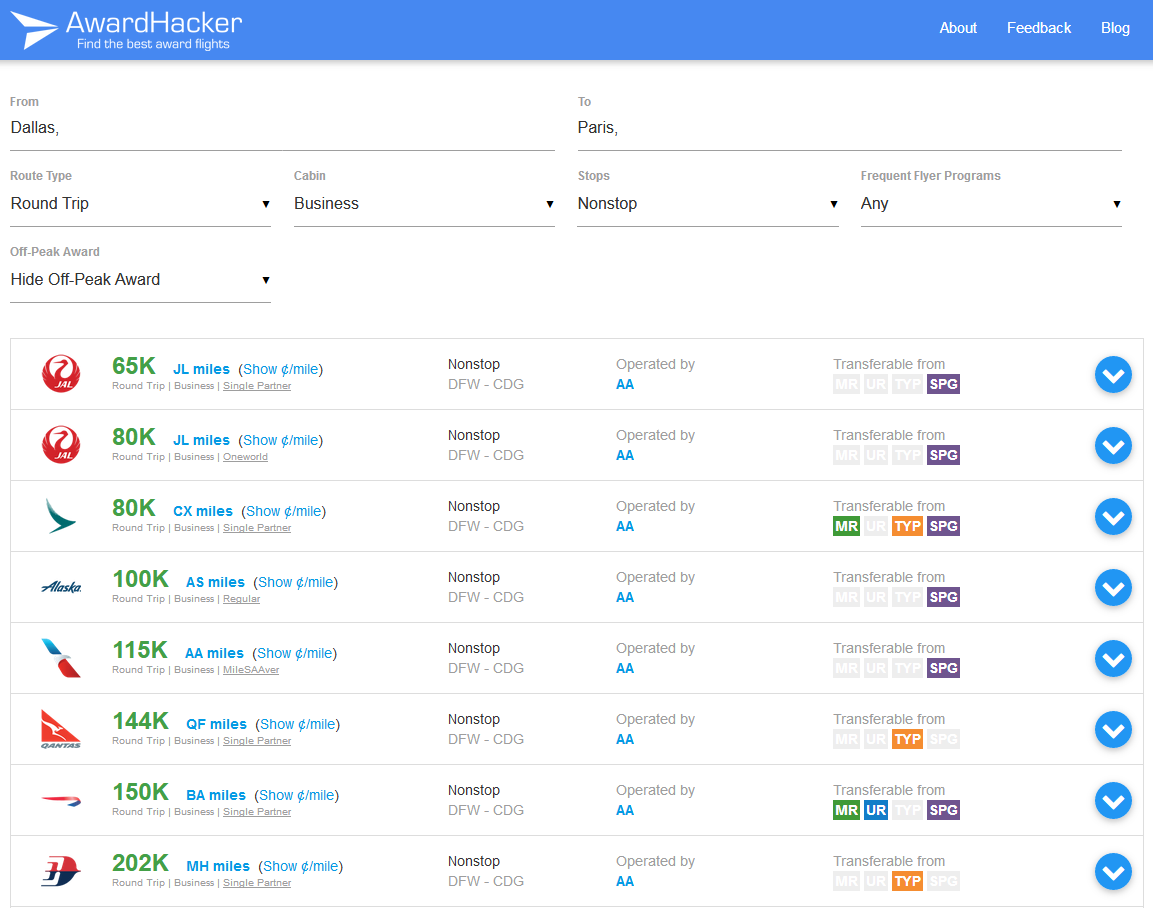Show cents per mile for QF miles
Viewport: 1153px width, 908px height.
point(298,724)
